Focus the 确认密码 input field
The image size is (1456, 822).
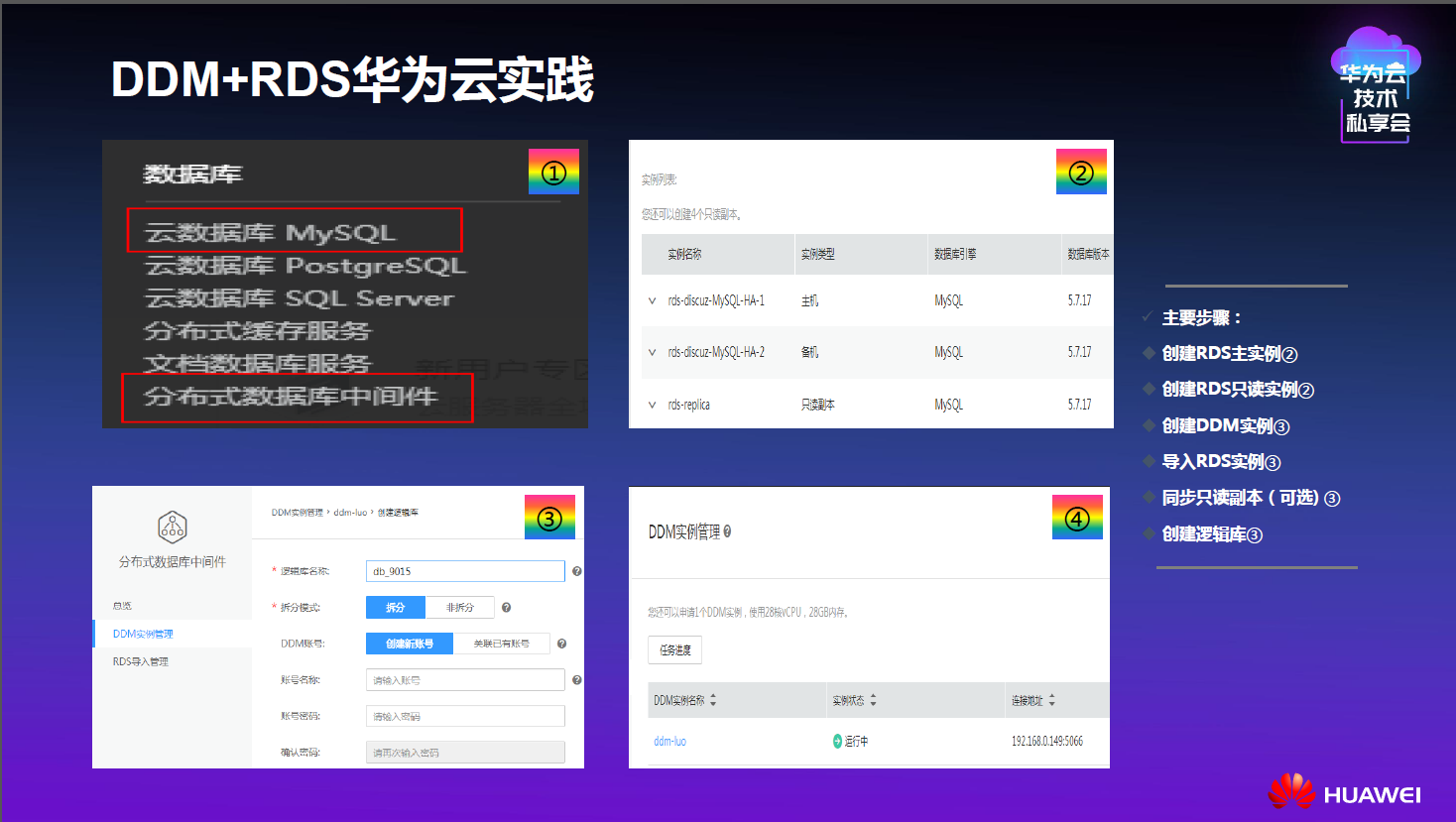point(465,753)
